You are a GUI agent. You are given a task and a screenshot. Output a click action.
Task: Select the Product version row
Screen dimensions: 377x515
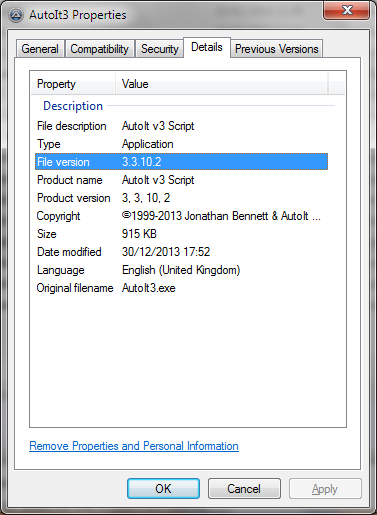click(x=181, y=198)
